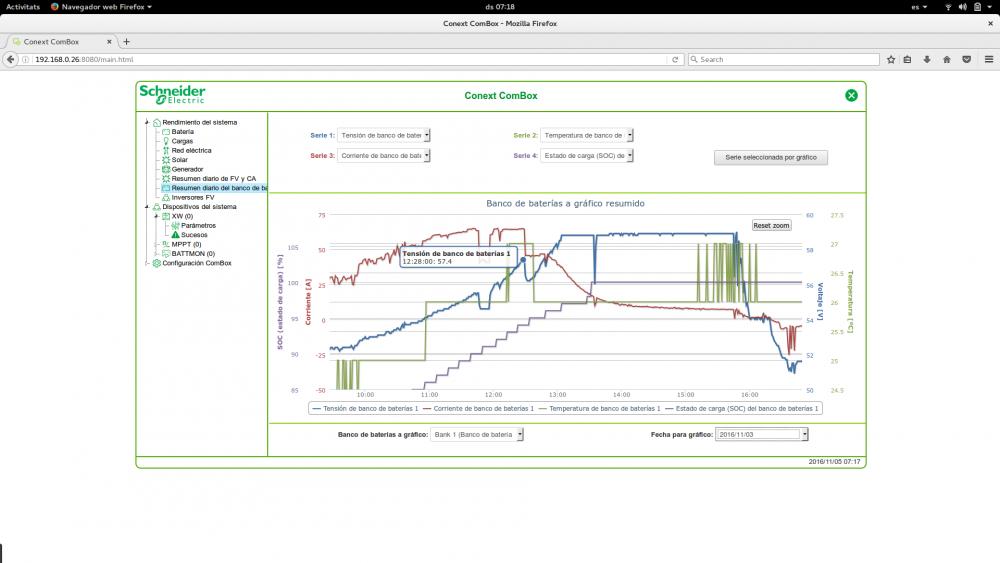Toggle Estado de carga (SOC) legend entry
Image resolution: width=1000 pixels, height=563 pixels.
(742, 409)
